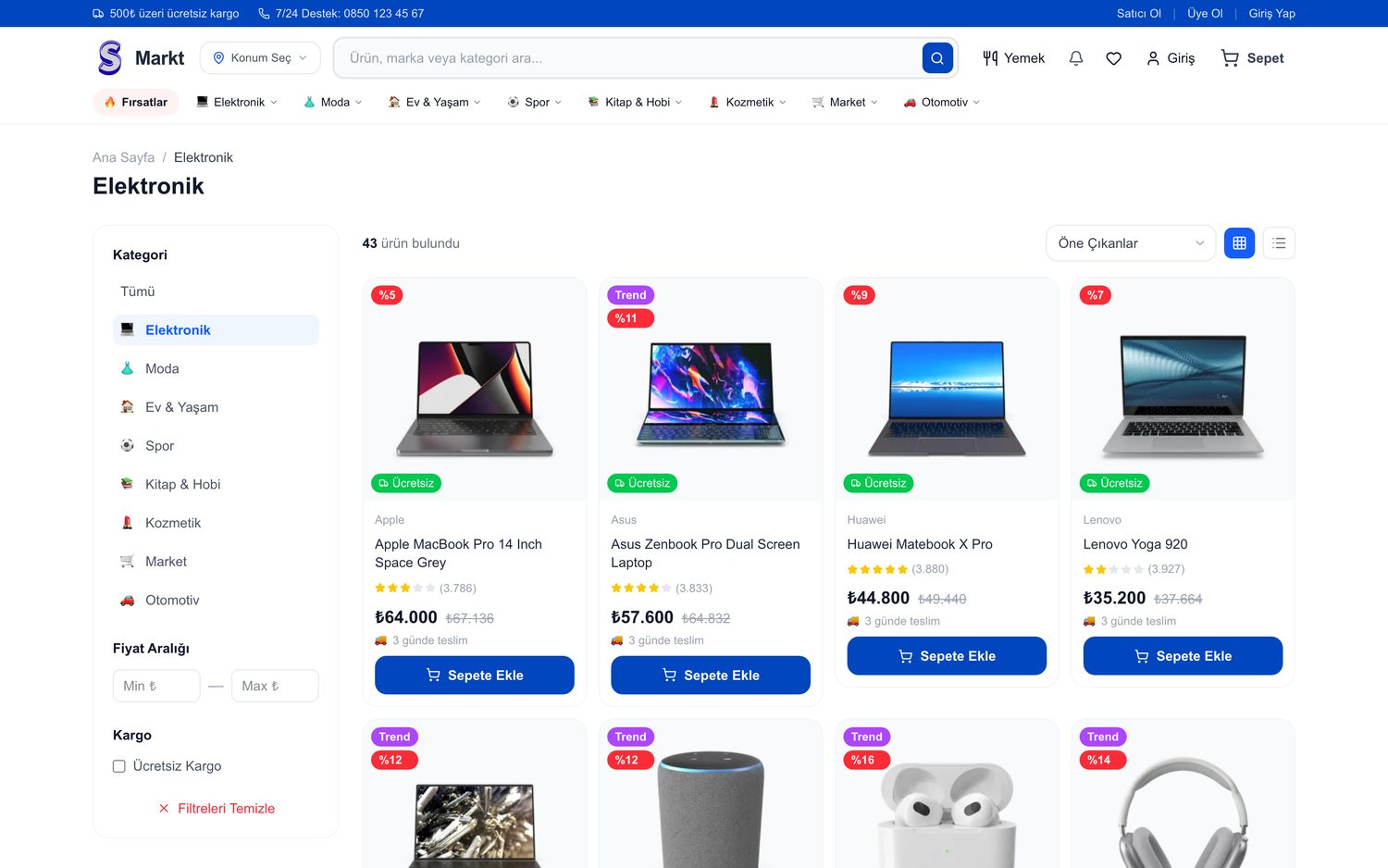
Task: Click the blue search magnifier button
Action: tap(937, 57)
